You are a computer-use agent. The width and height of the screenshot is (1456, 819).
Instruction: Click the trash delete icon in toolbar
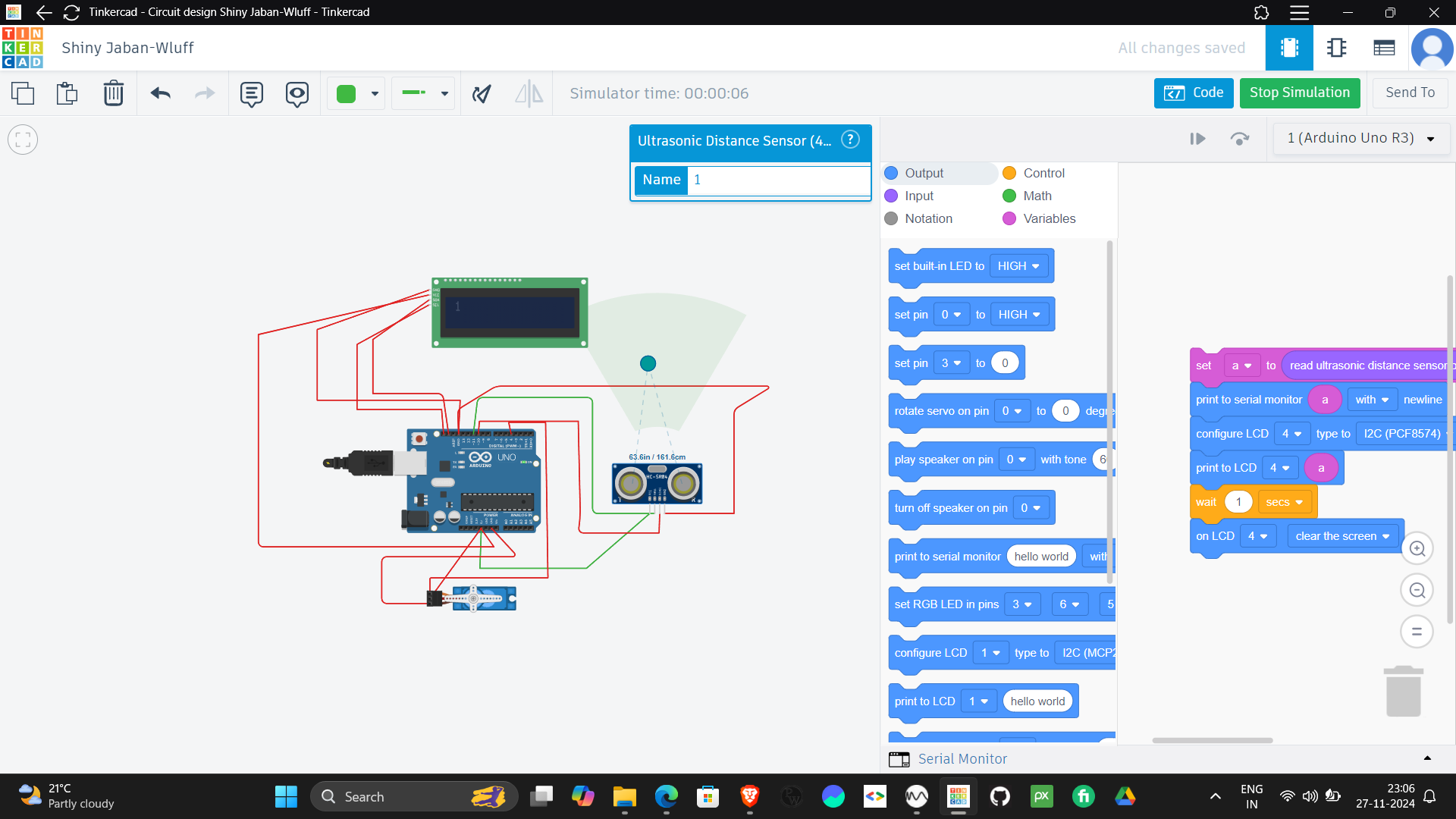click(x=113, y=93)
